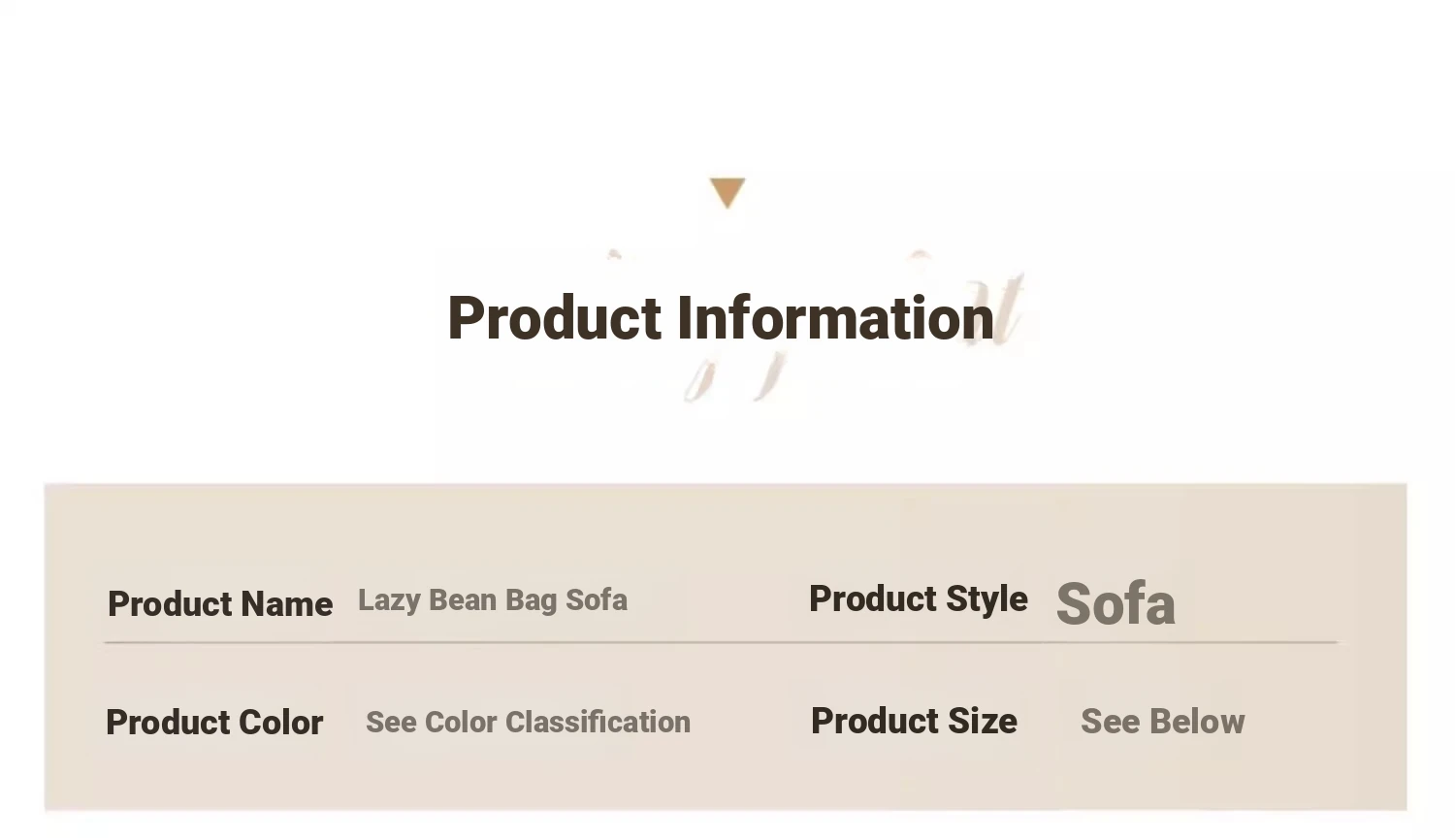Click the word Information in the heading
This screenshot has width=1455, height=840.
835,318
